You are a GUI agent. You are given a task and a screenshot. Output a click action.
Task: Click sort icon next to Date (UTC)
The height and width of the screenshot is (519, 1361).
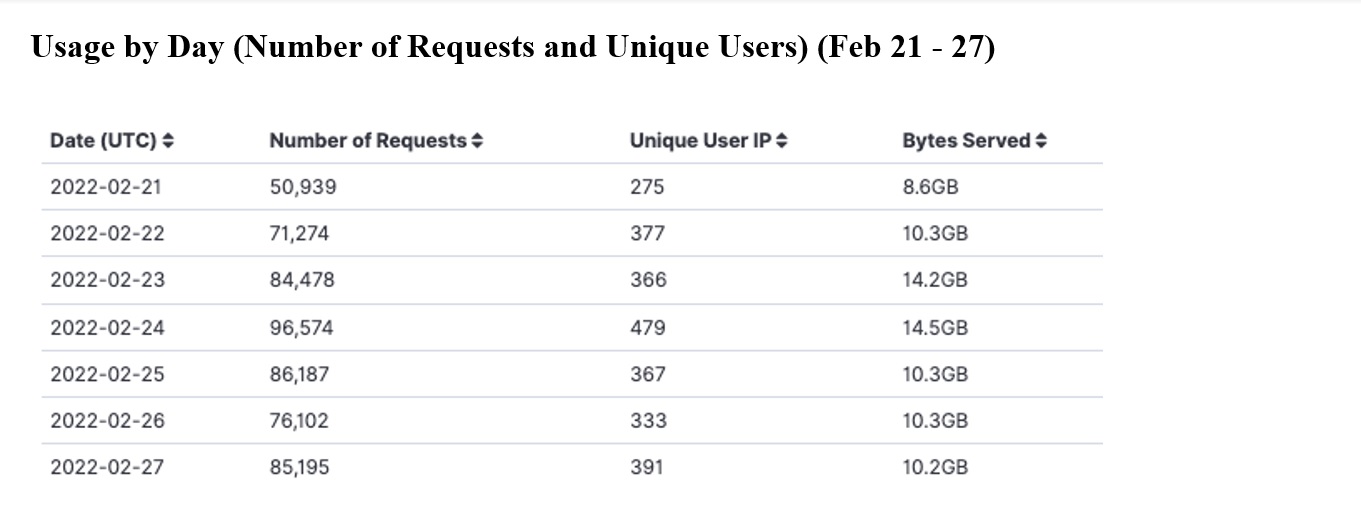tap(168, 142)
